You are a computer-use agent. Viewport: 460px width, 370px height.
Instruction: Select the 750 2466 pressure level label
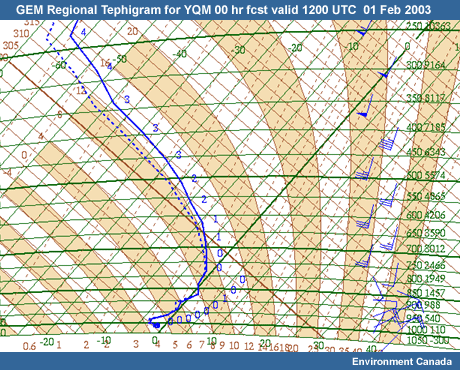pyautogui.click(x=426, y=265)
